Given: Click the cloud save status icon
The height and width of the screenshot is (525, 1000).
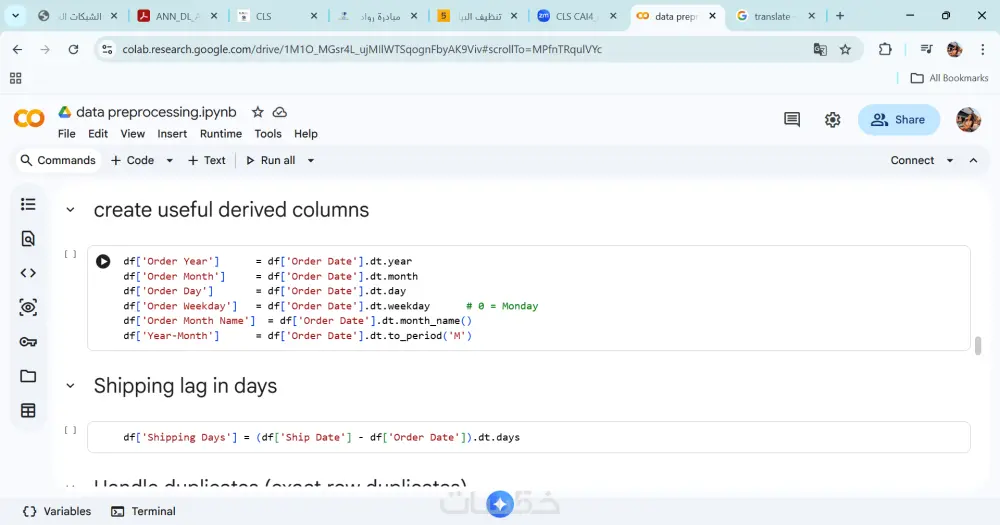Looking at the screenshot, I should pos(279,112).
